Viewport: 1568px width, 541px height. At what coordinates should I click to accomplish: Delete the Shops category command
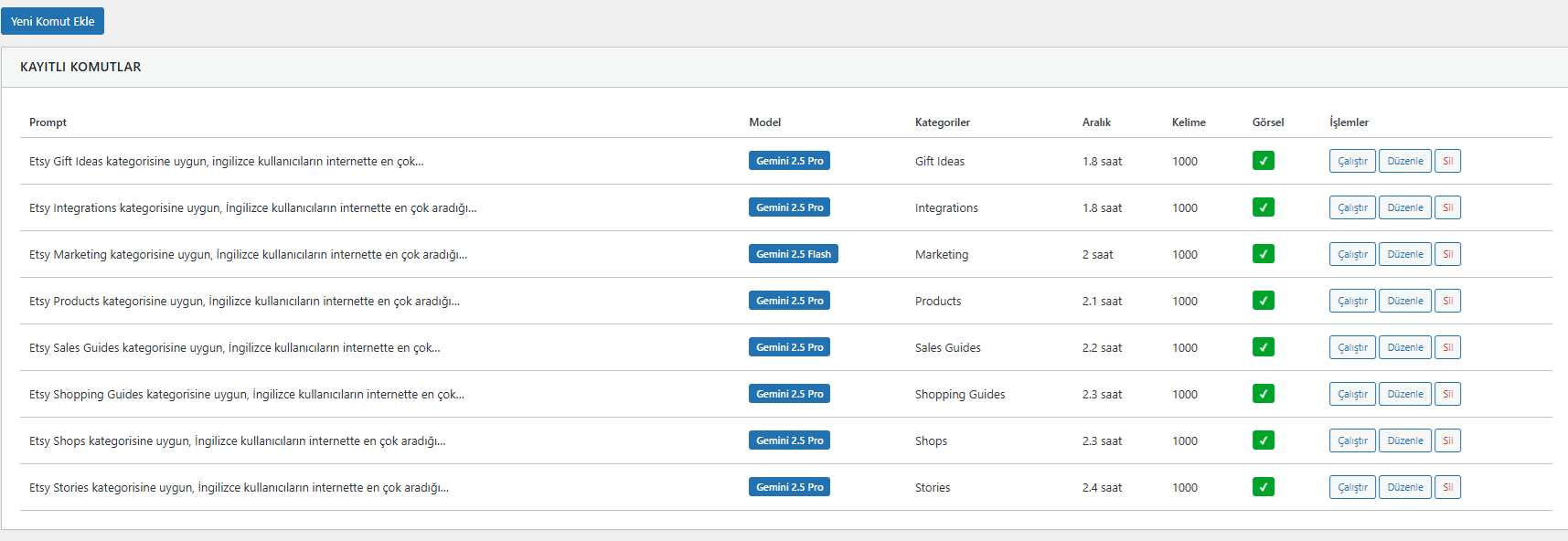(x=1447, y=440)
